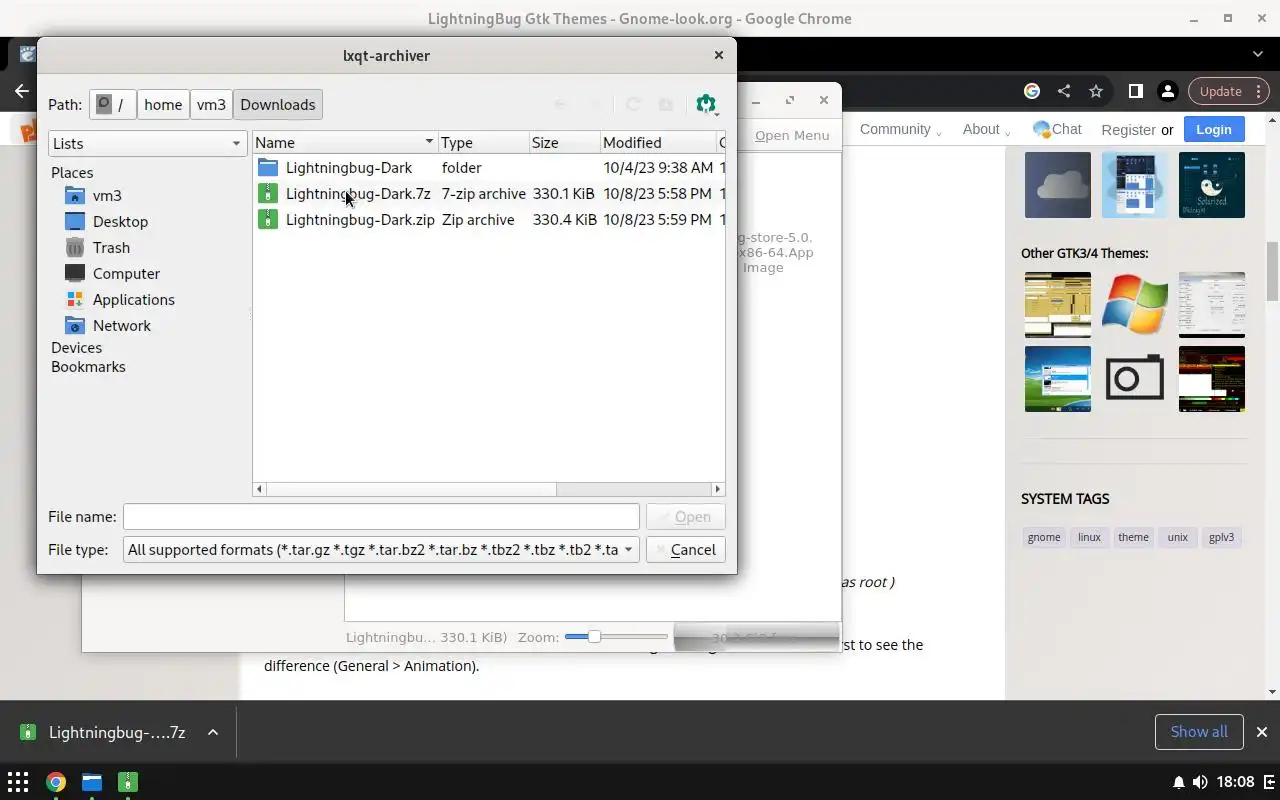Click the file manager icon in taskbar

pyautogui.click(x=92, y=782)
